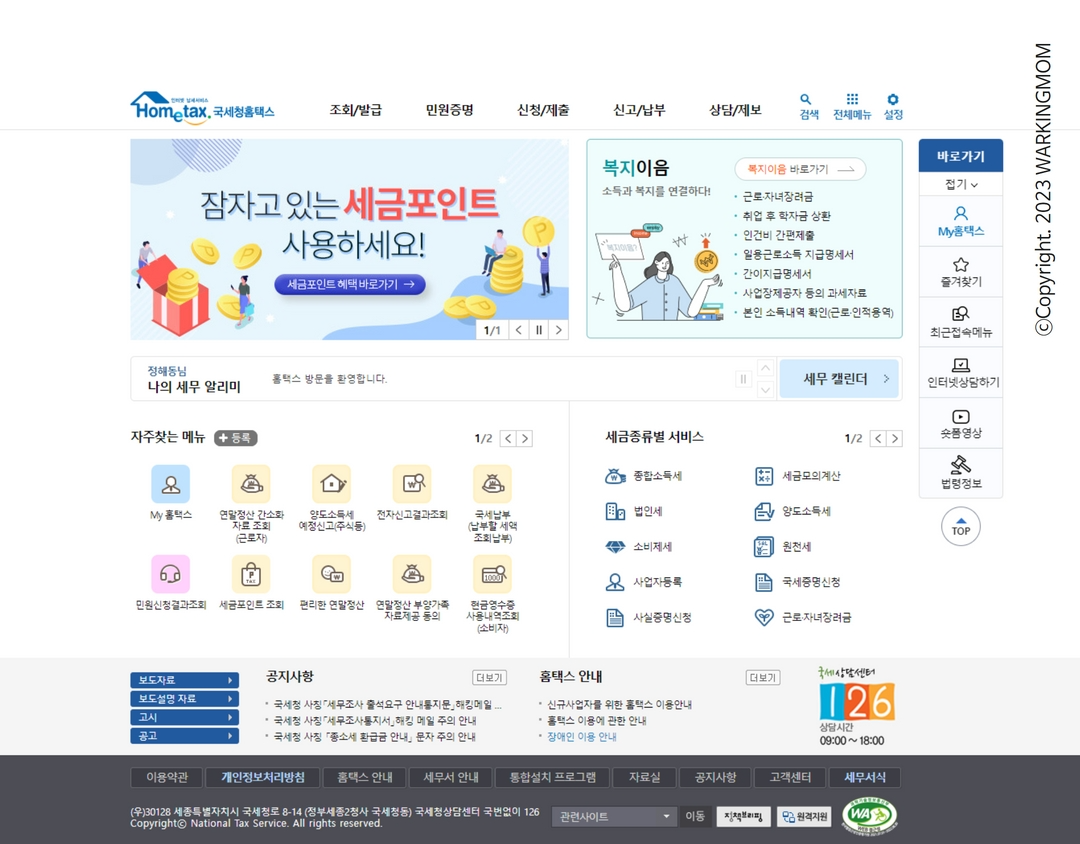Open 편리한 연말정산 icon
This screenshot has width=1080, height=844.
coord(332,574)
